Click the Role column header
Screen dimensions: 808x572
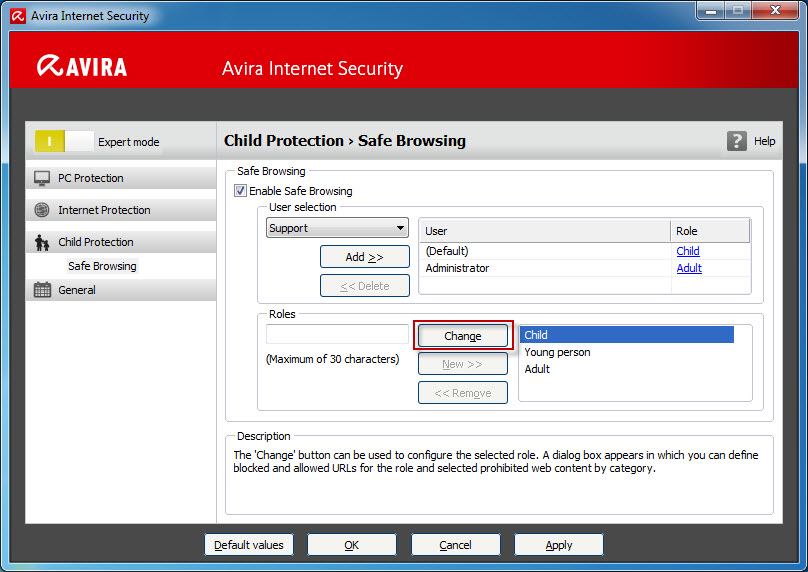pos(710,231)
